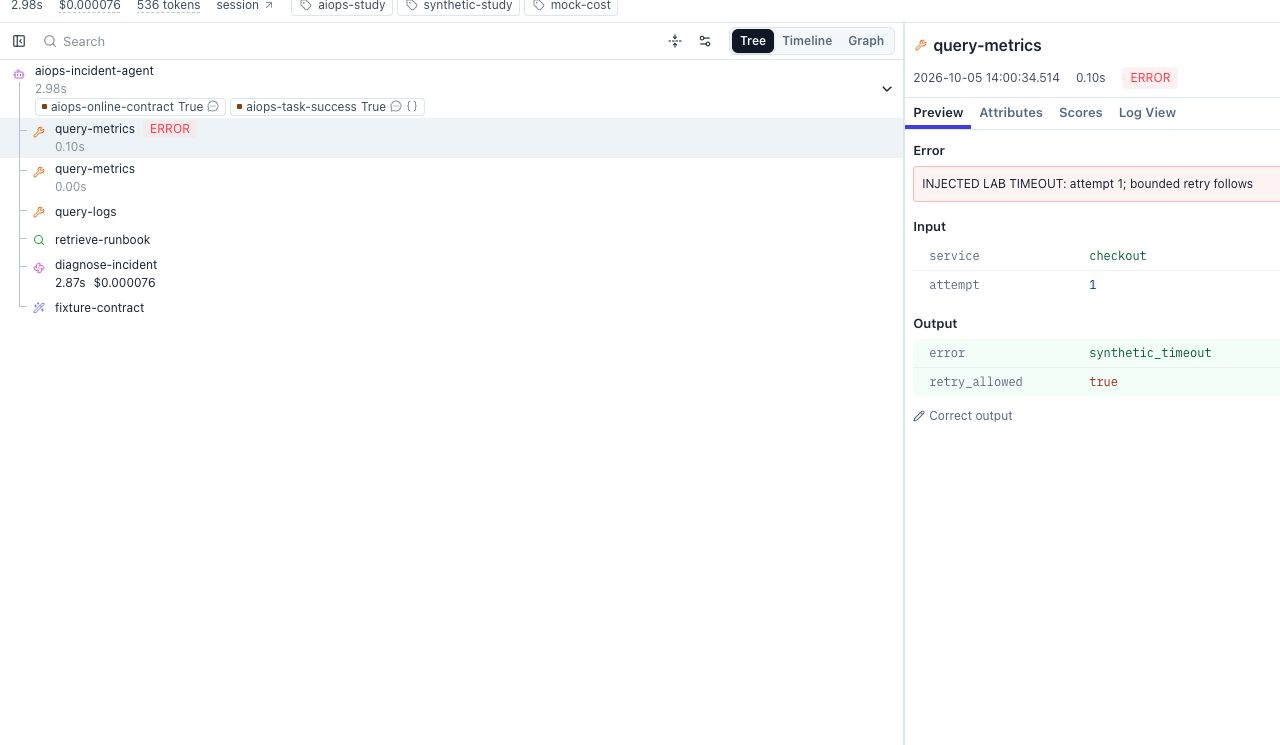This screenshot has height=745, width=1280.
Task: Click the magnifier icon beside retrieve-runbook
Action: click(x=39, y=240)
